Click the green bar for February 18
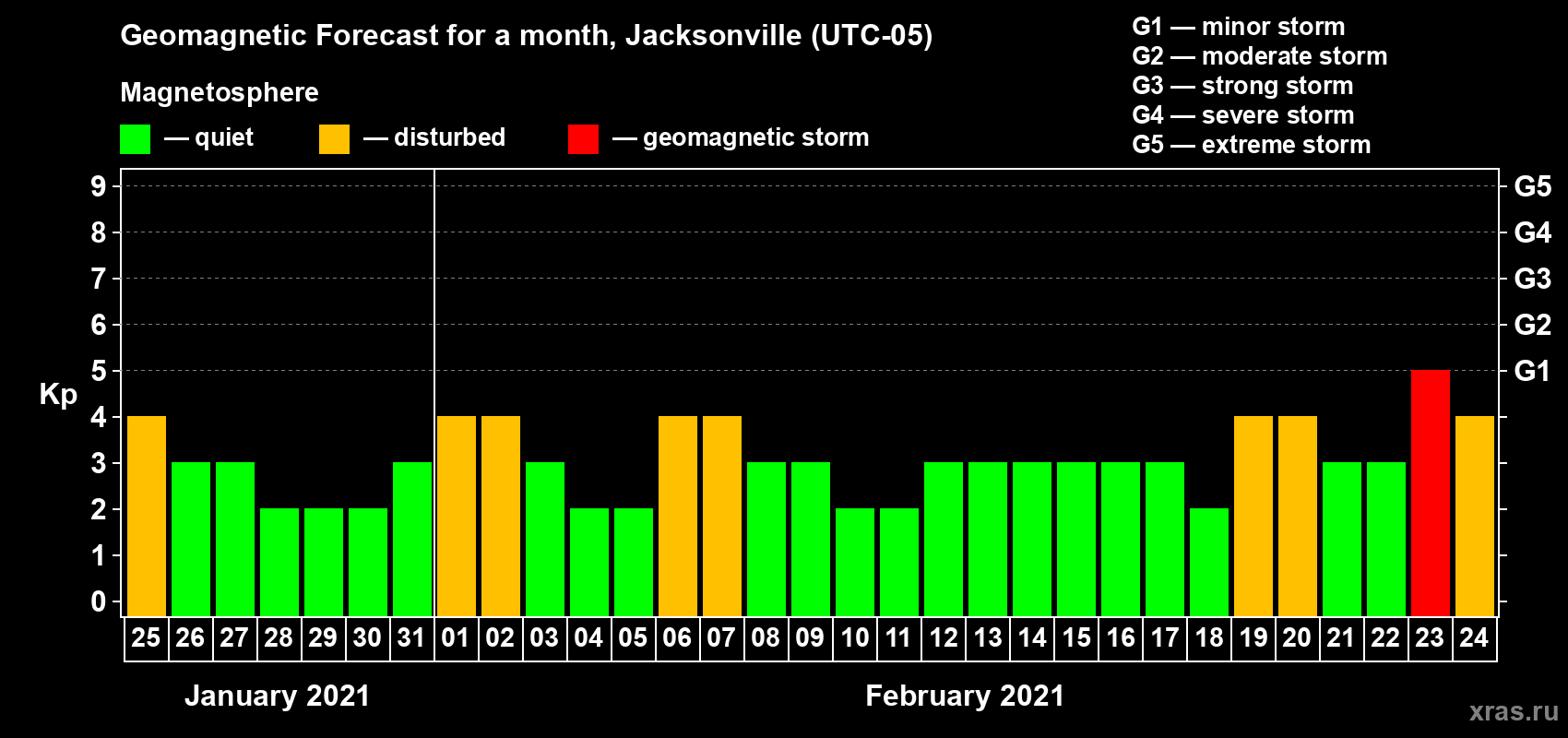Screen dimensions: 1568x738 [x=1209, y=562]
